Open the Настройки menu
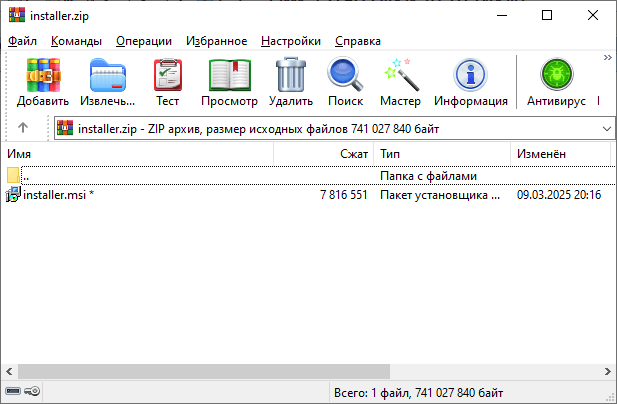Screen dimensions: 617x404 tap(290, 41)
